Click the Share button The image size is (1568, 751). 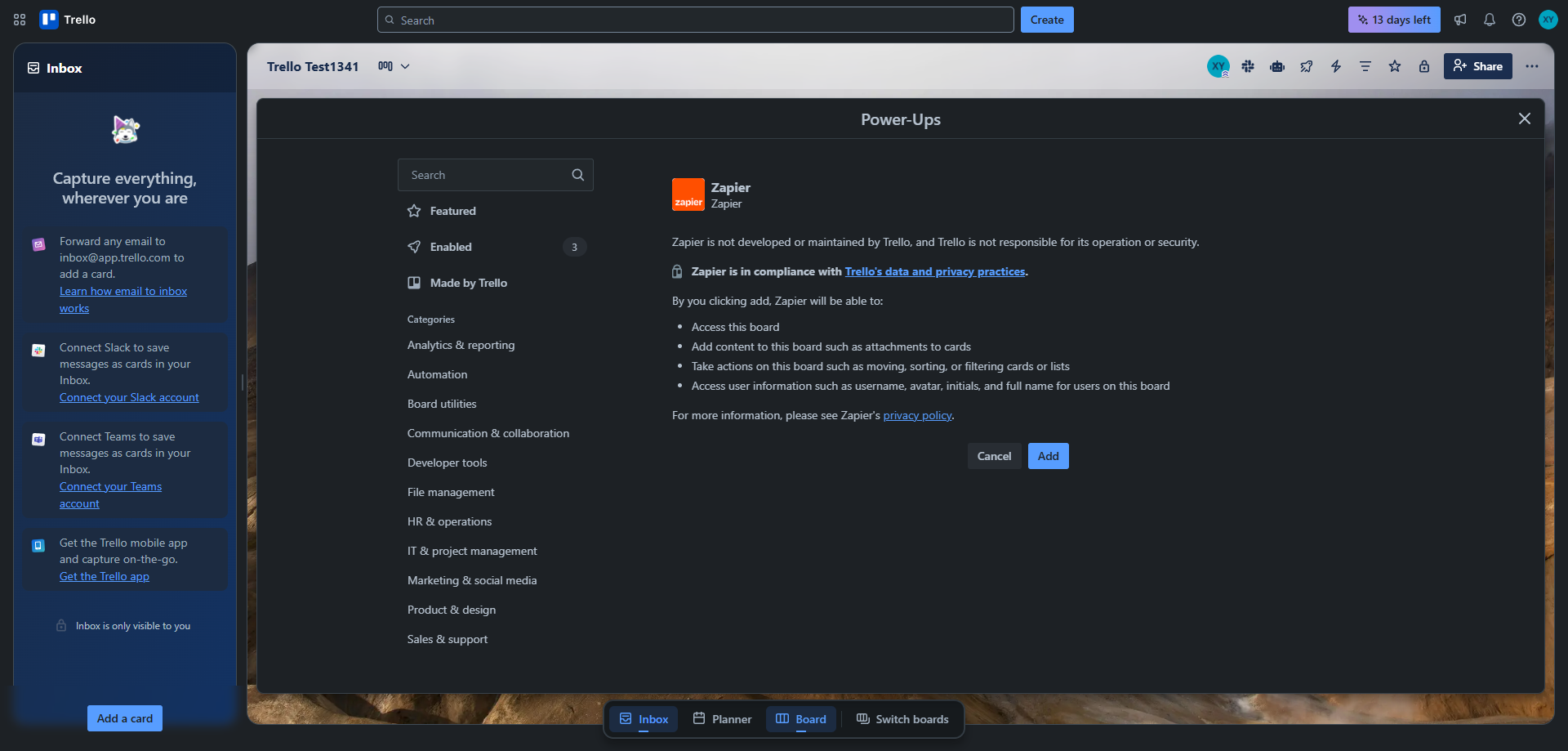1477,66
